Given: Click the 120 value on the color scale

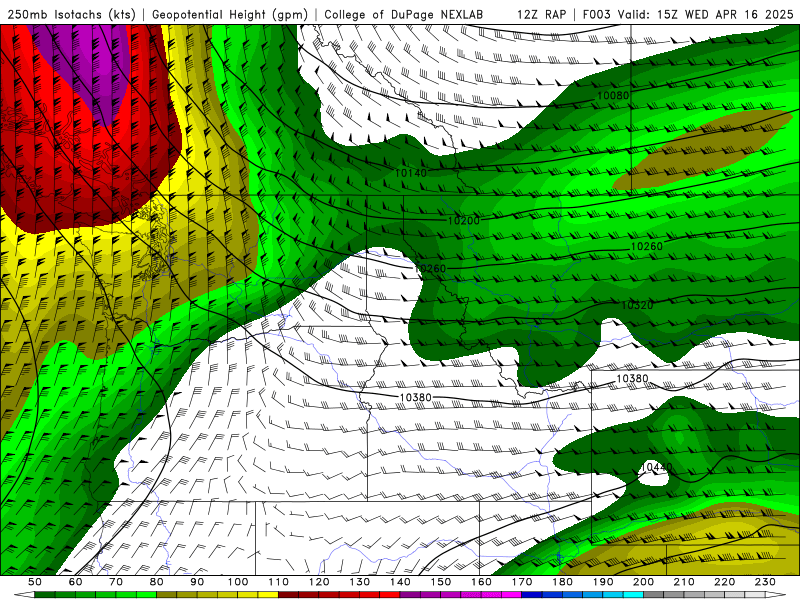Looking at the screenshot, I should pos(319,582).
